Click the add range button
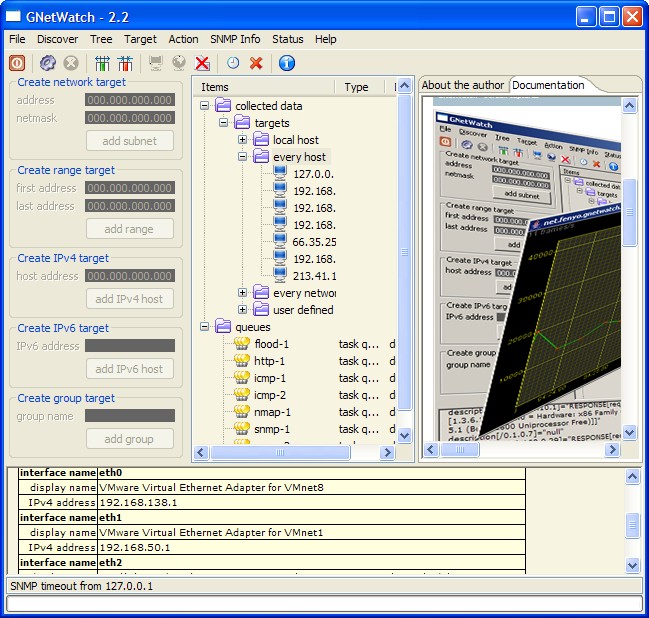This screenshot has height=618, width=649. [130, 229]
